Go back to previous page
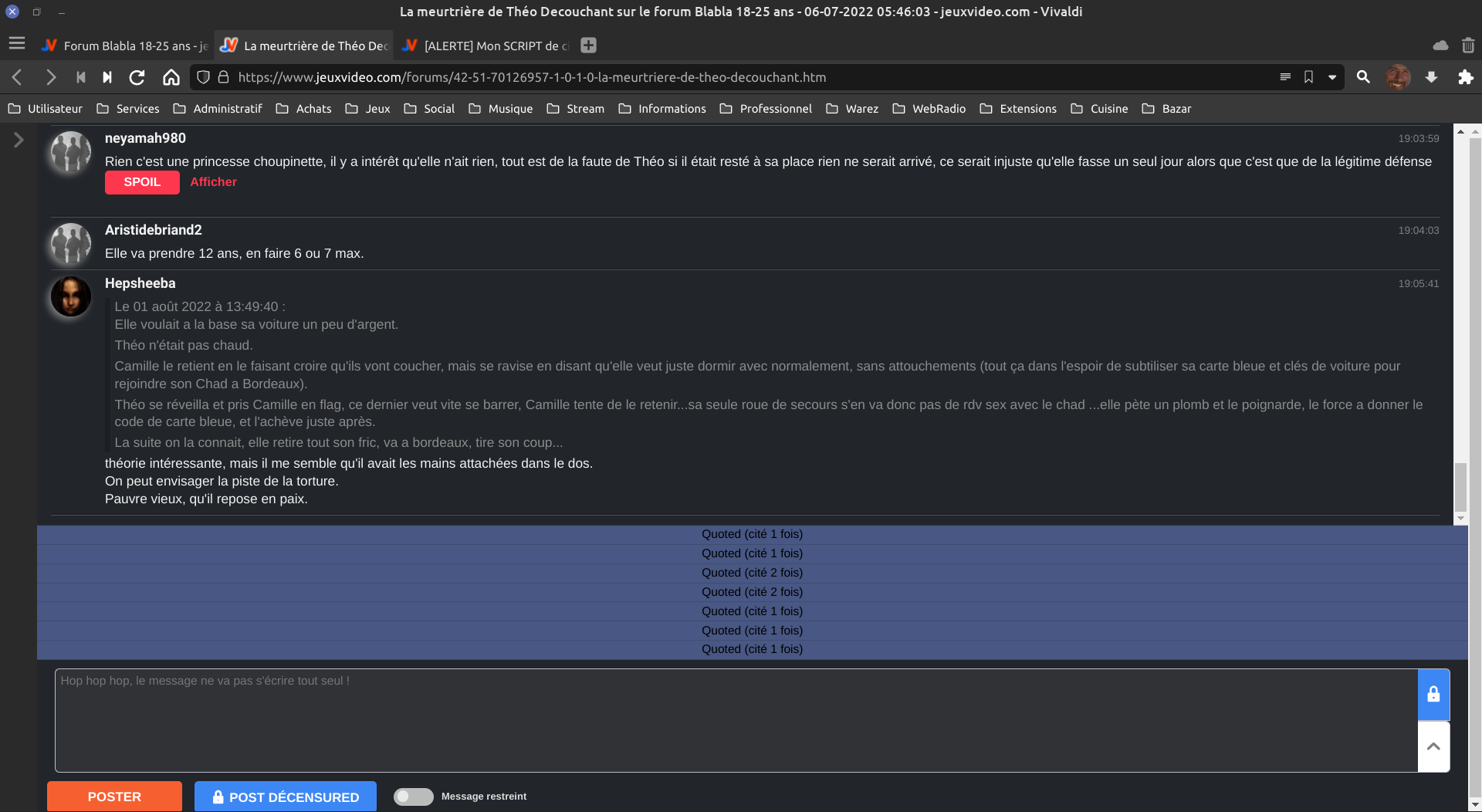The image size is (1482, 812). click(x=18, y=77)
